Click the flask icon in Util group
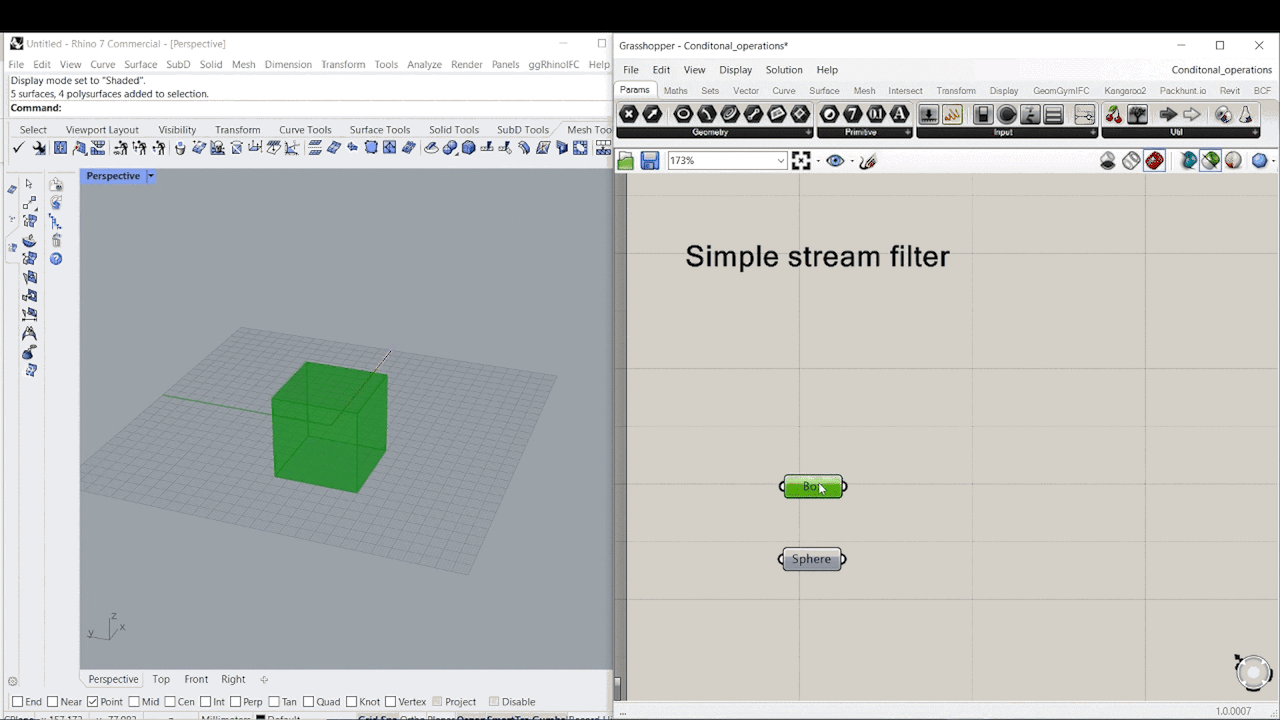The image size is (1280, 720). tap(1246, 115)
